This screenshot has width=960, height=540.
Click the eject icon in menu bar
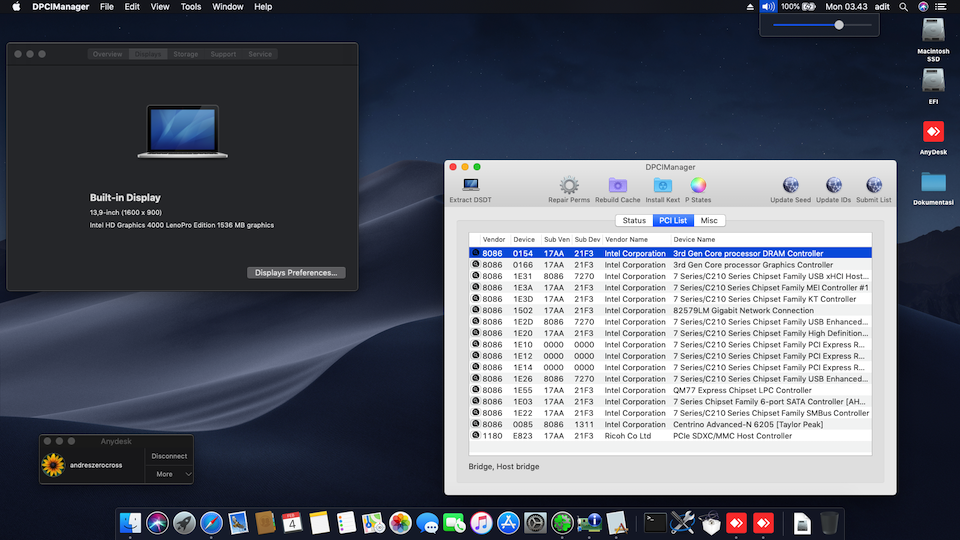[750, 7]
